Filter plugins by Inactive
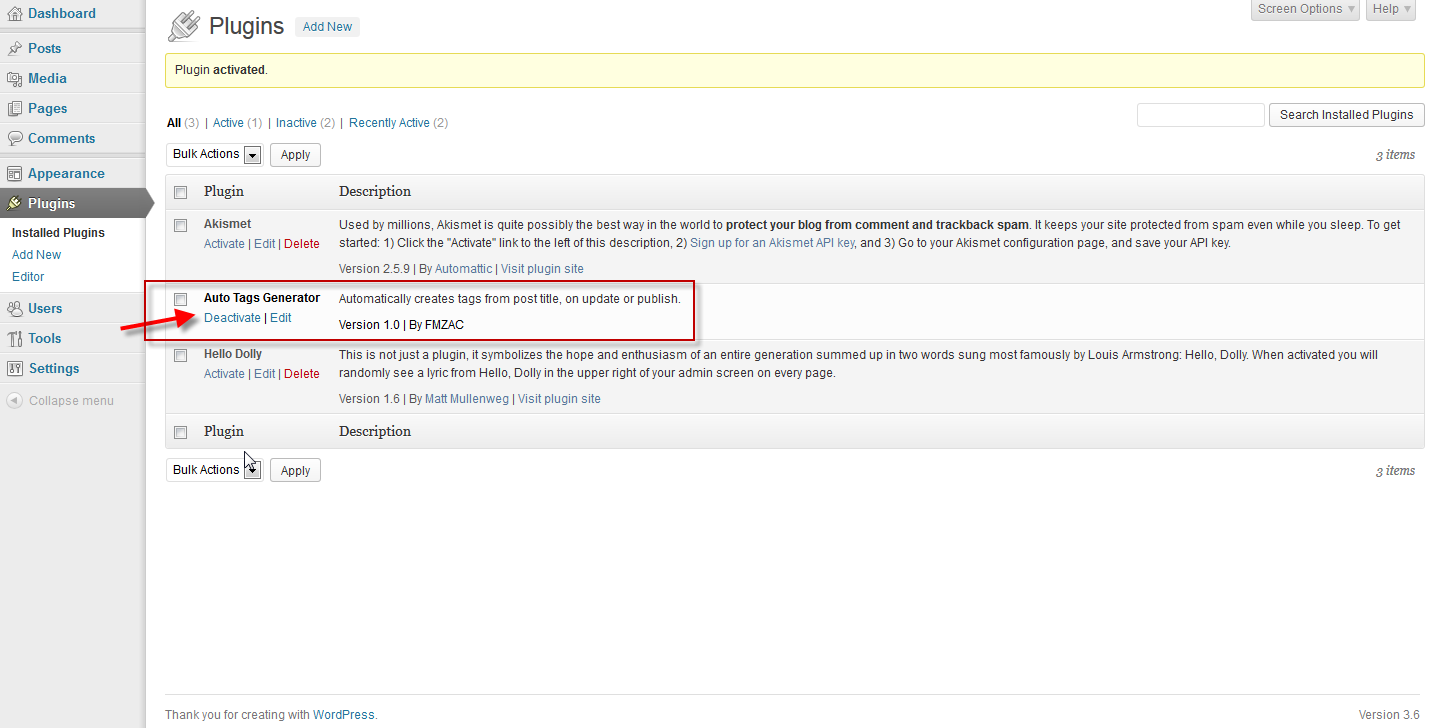Image resolution: width=1437 pixels, height=728 pixels. [x=296, y=123]
